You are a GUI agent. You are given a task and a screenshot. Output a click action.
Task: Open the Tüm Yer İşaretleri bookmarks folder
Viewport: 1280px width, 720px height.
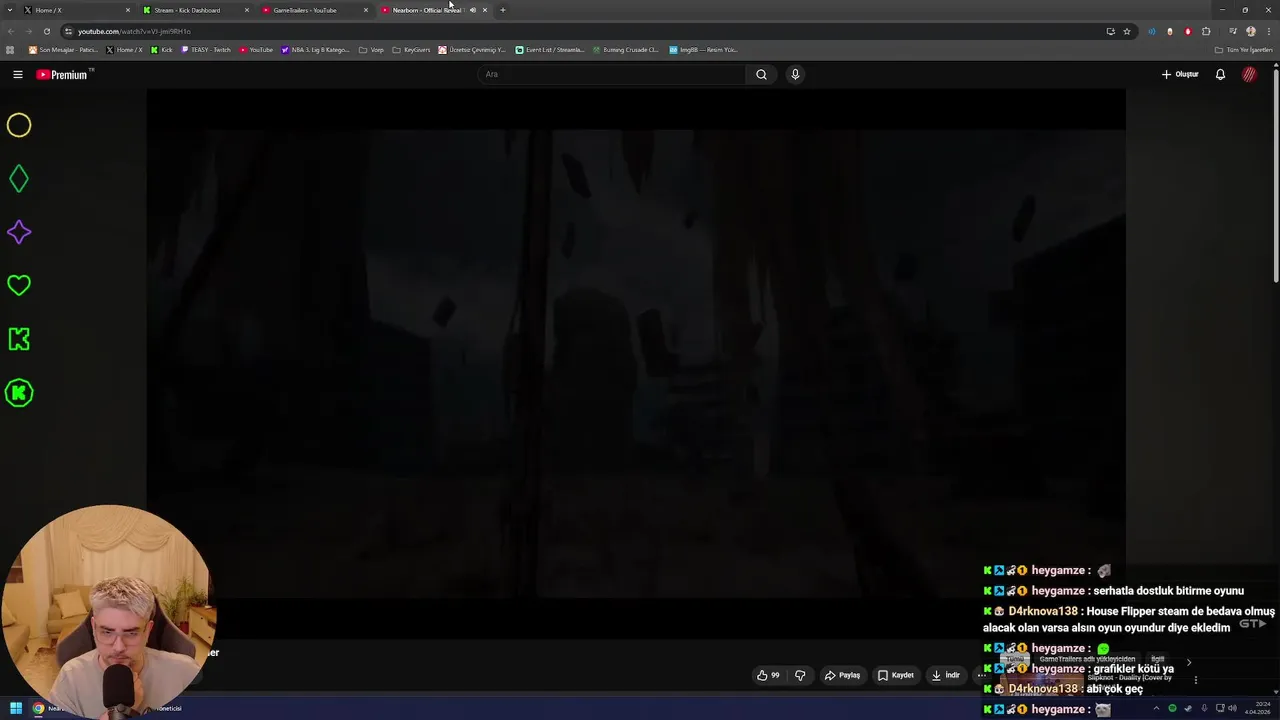tap(1244, 49)
